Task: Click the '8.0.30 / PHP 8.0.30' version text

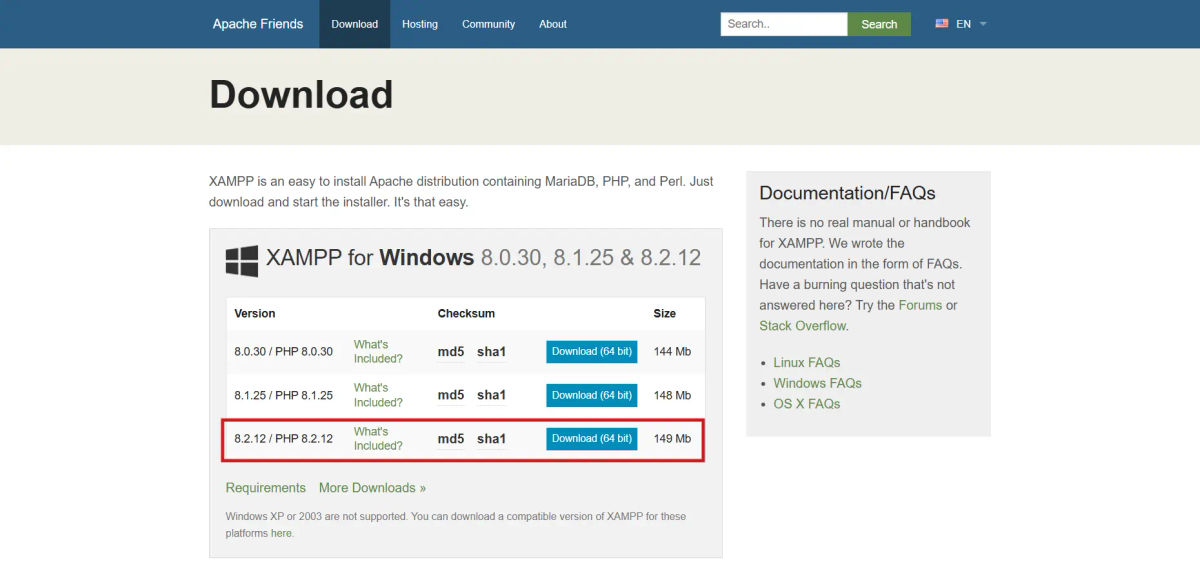Action: 284,352
